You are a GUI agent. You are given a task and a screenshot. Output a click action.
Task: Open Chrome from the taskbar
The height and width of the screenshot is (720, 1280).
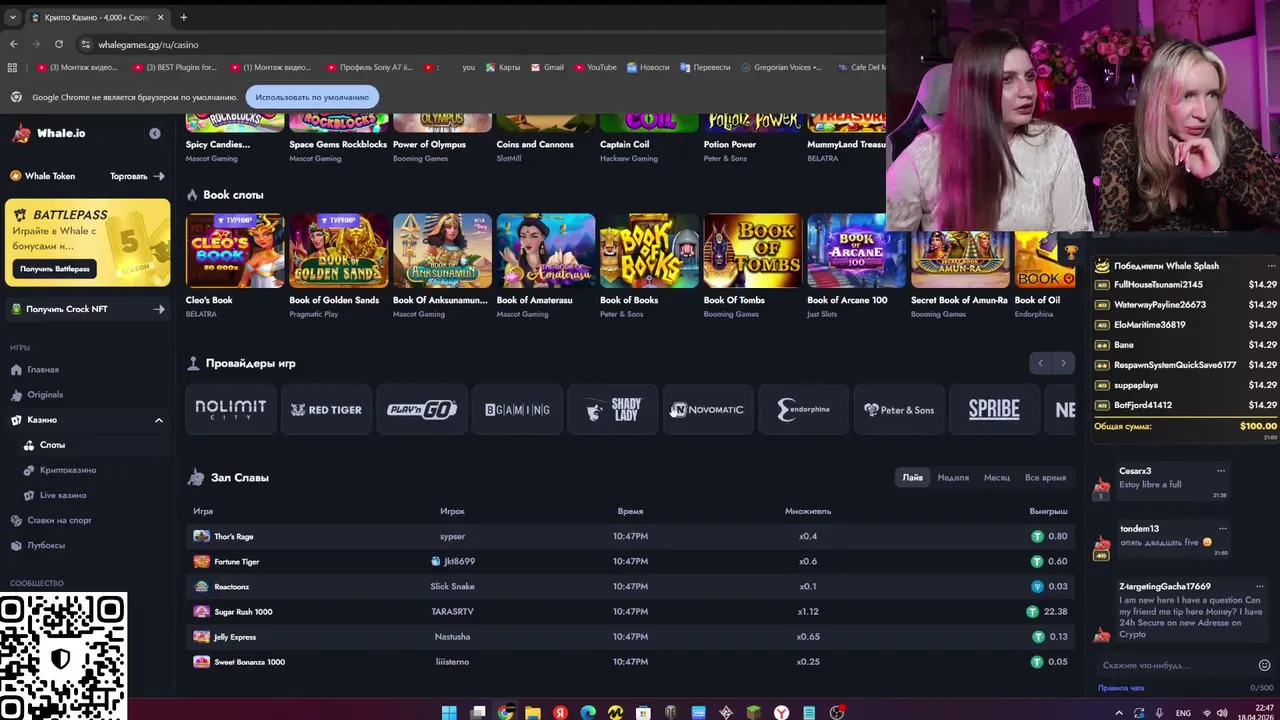pyautogui.click(x=506, y=712)
